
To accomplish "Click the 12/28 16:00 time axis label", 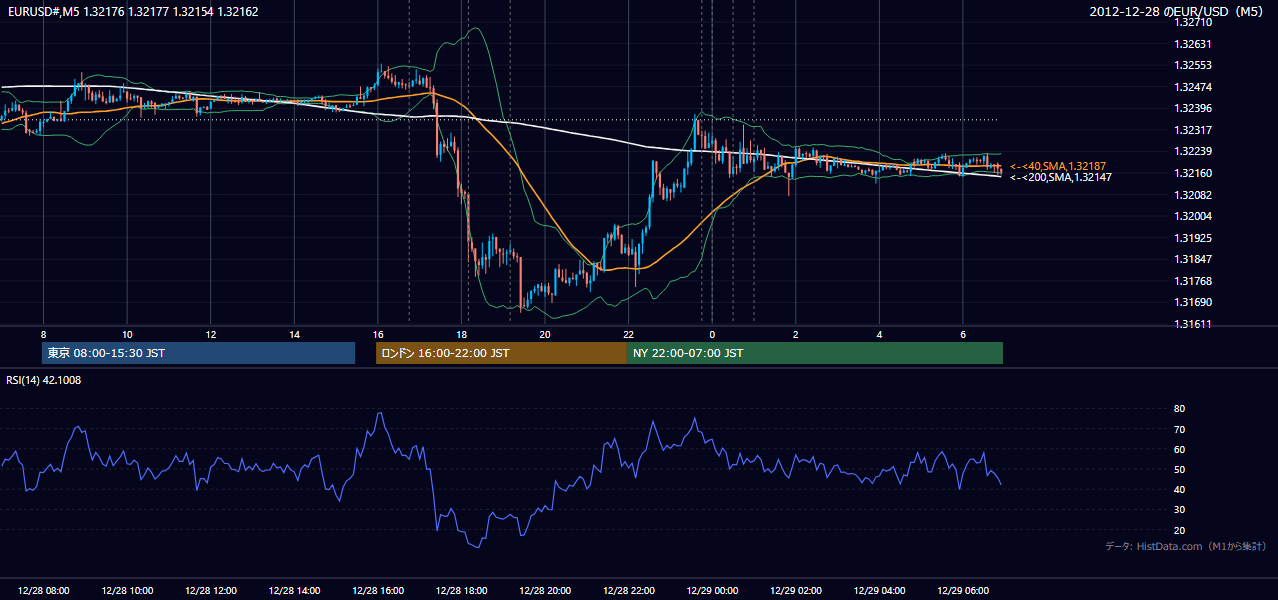I will [x=378, y=591].
